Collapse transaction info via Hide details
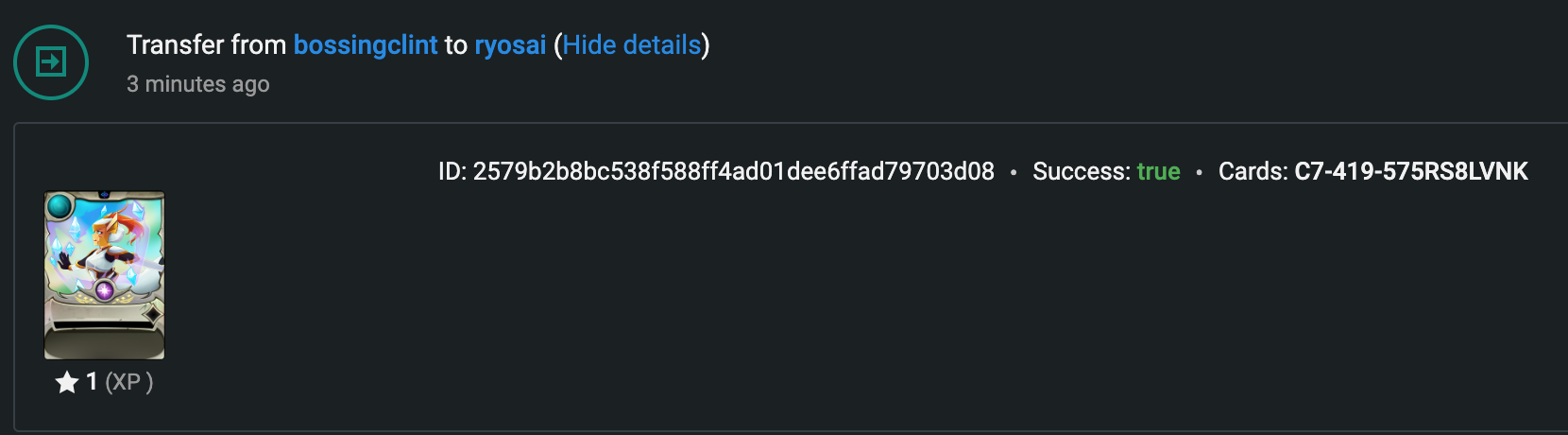The image size is (1568, 435). pos(632,44)
